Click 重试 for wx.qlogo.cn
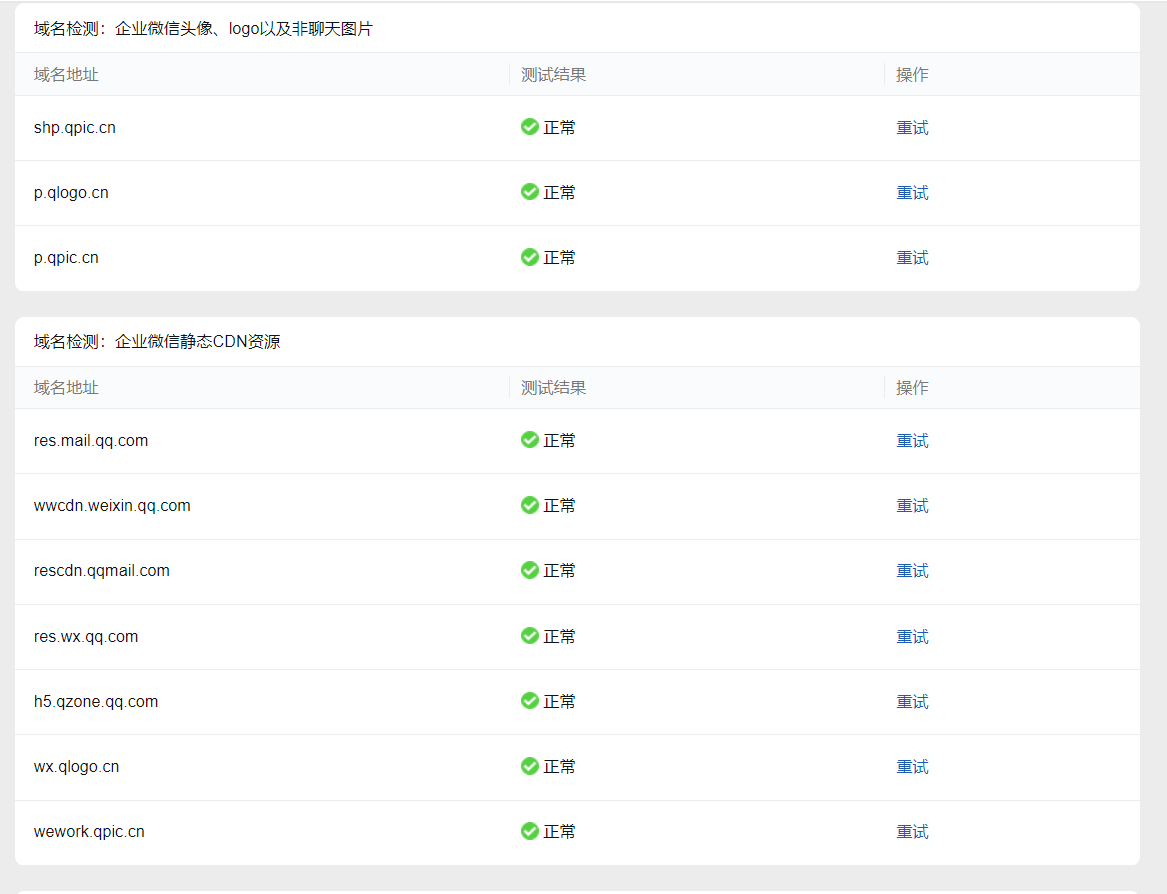 (x=912, y=767)
